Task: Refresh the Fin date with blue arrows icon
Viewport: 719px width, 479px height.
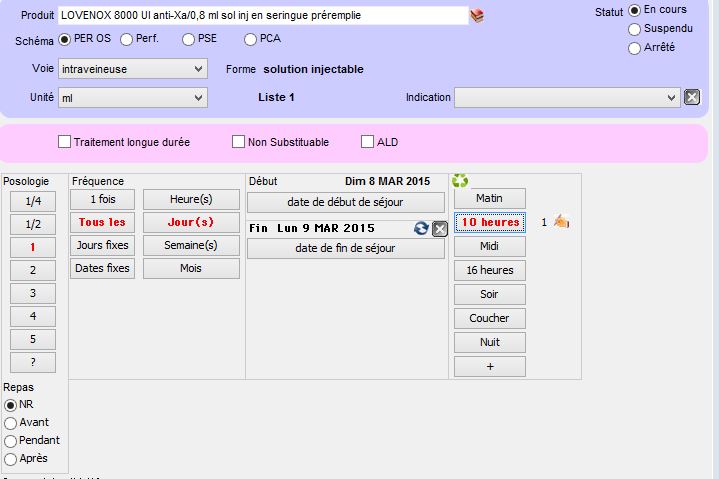Action: coord(421,228)
